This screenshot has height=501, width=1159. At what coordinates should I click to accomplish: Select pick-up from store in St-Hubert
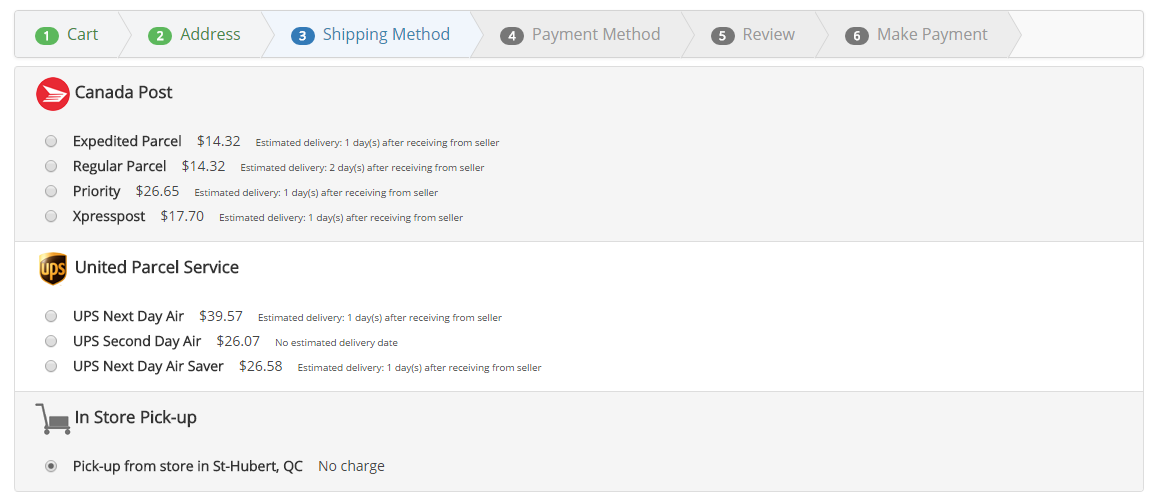click(x=51, y=466)
